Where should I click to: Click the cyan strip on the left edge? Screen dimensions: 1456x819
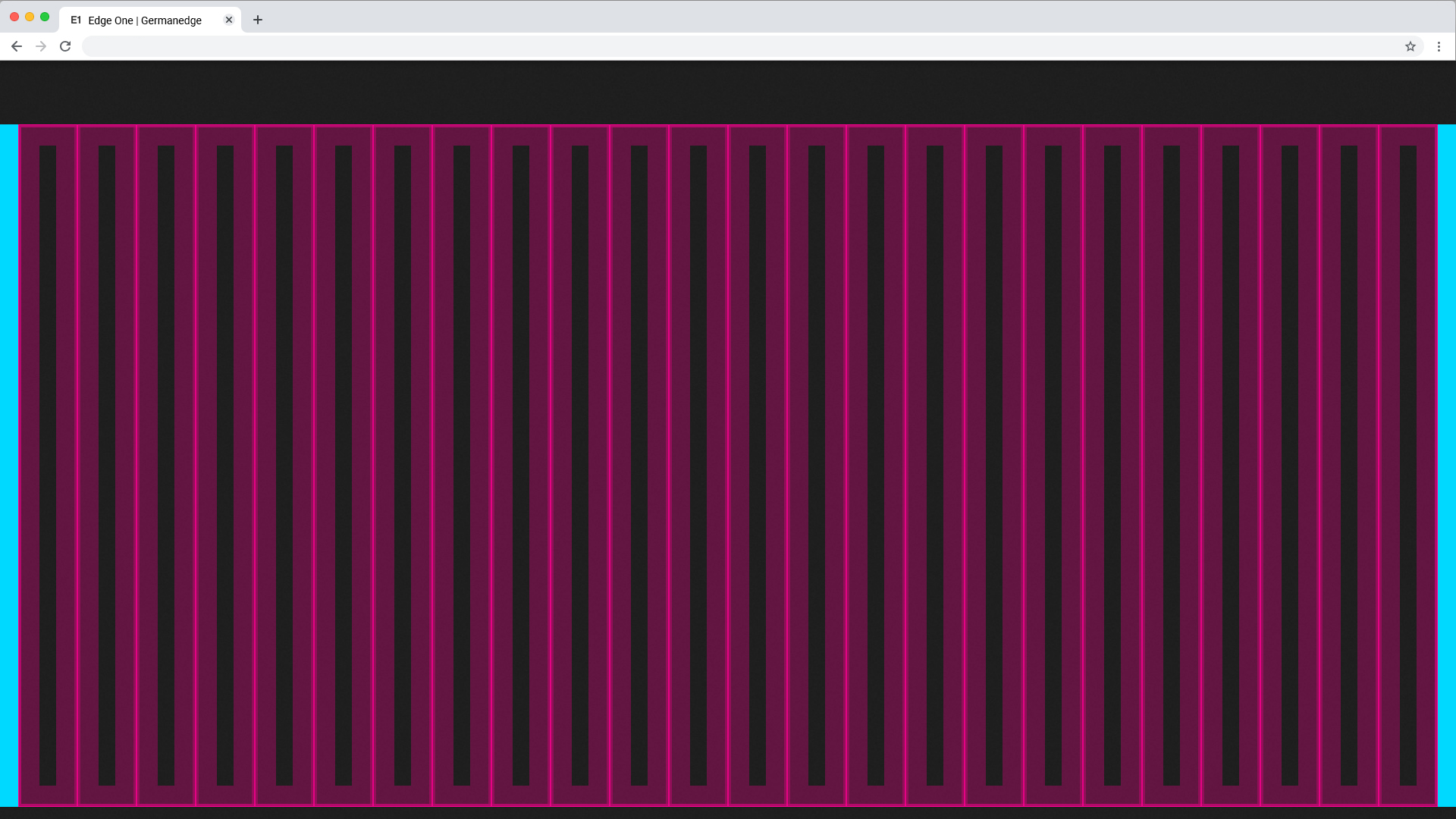[x=8, y=464]
